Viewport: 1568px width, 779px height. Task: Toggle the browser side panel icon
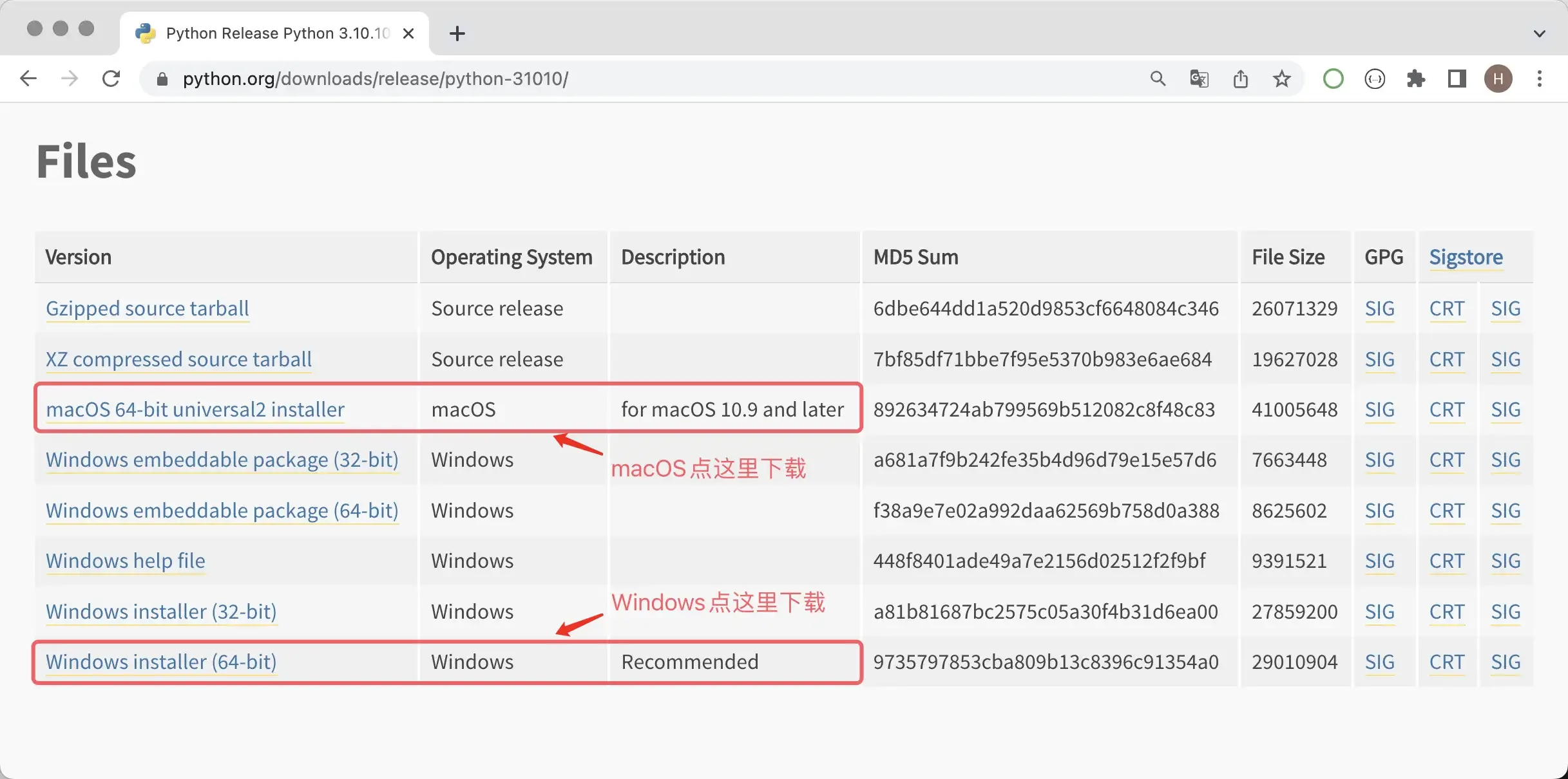[1457, 79]
